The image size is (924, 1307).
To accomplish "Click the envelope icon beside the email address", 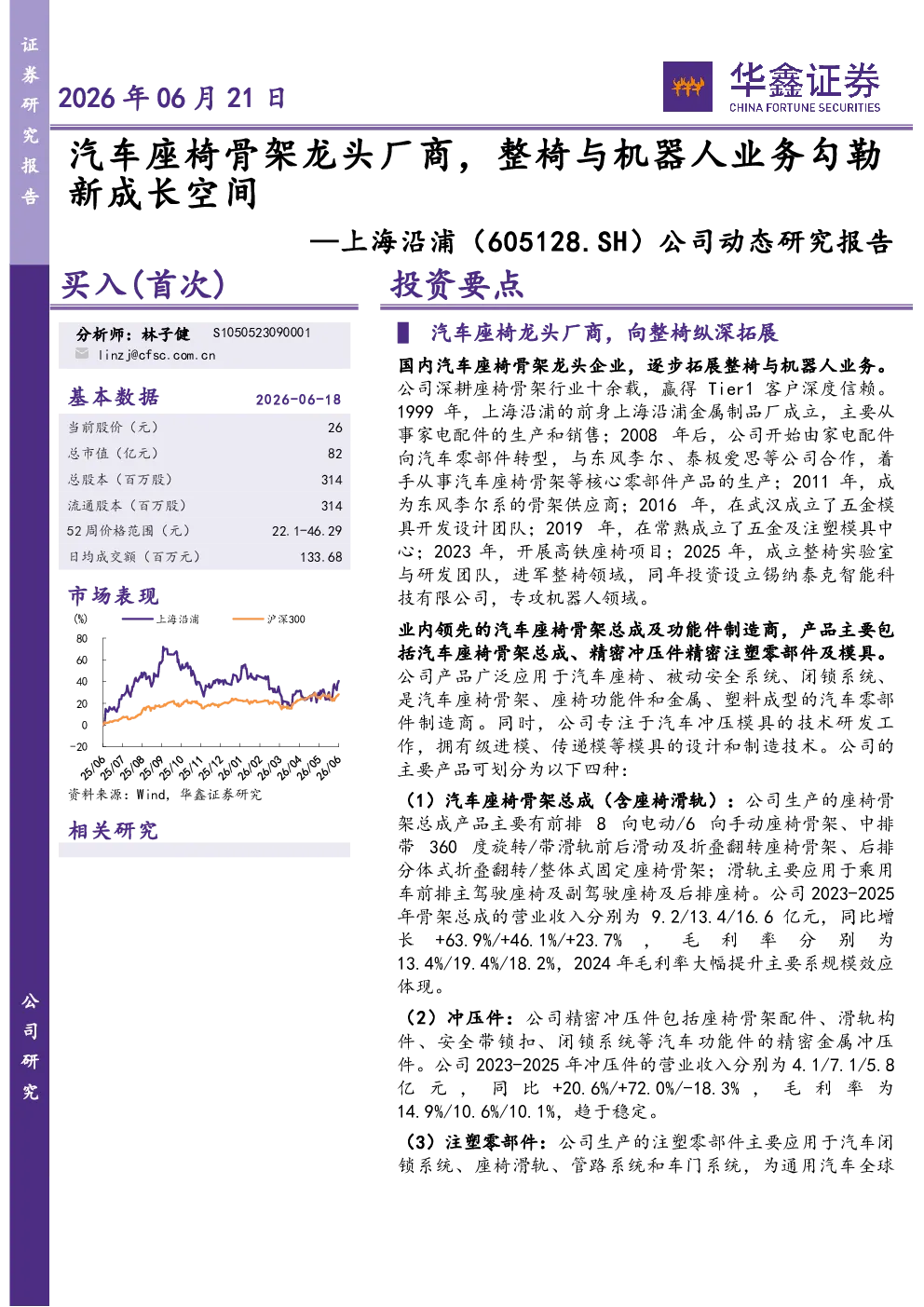I will click(82, 354).
